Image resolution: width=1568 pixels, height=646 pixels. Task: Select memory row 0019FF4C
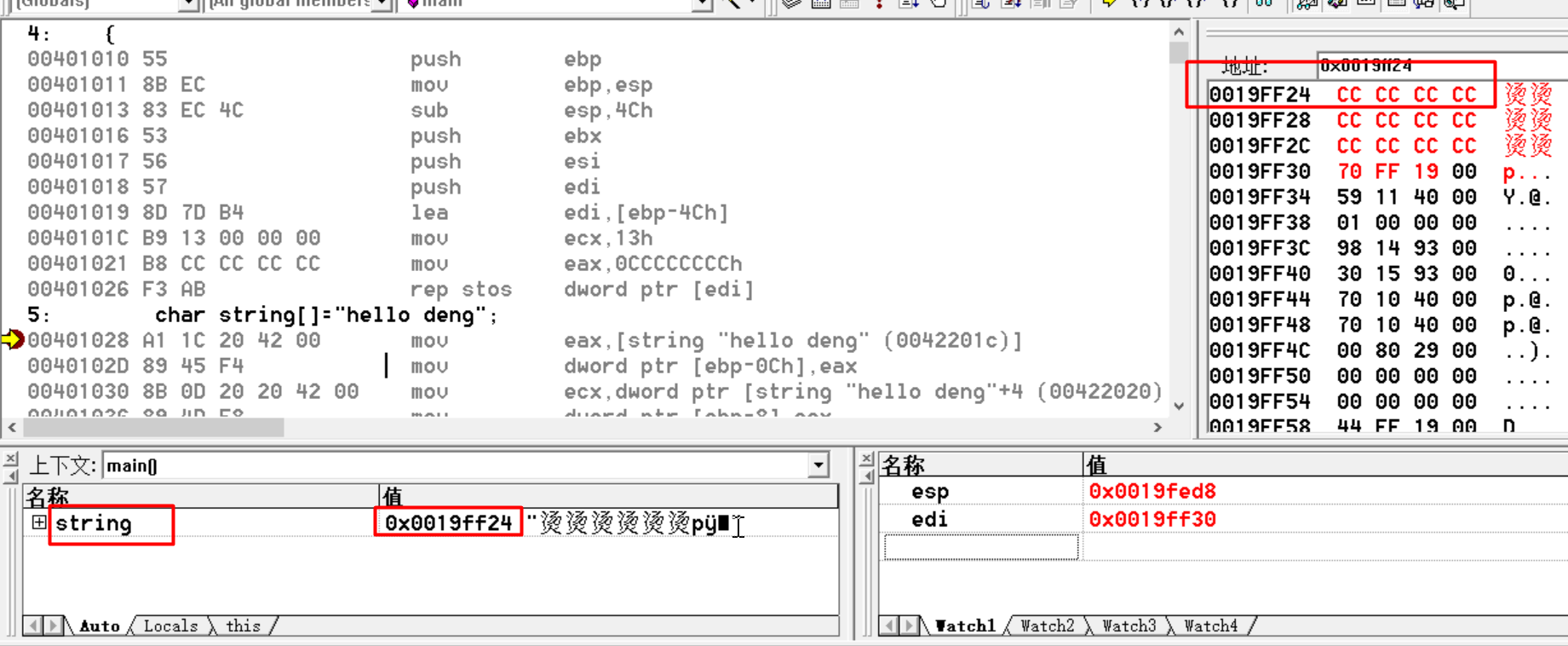pos(1380,350)
